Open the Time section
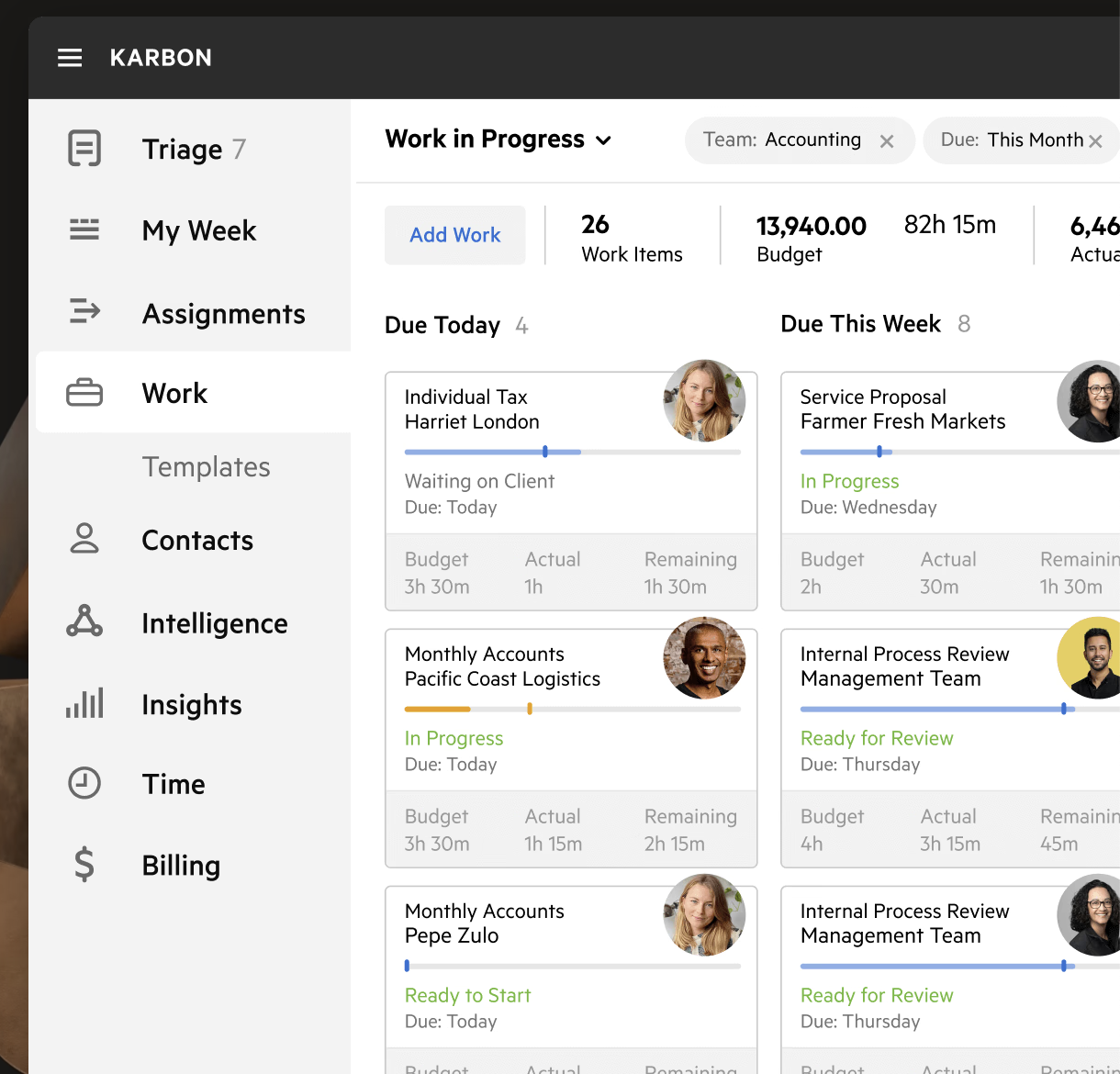 [x=174, y=784]
